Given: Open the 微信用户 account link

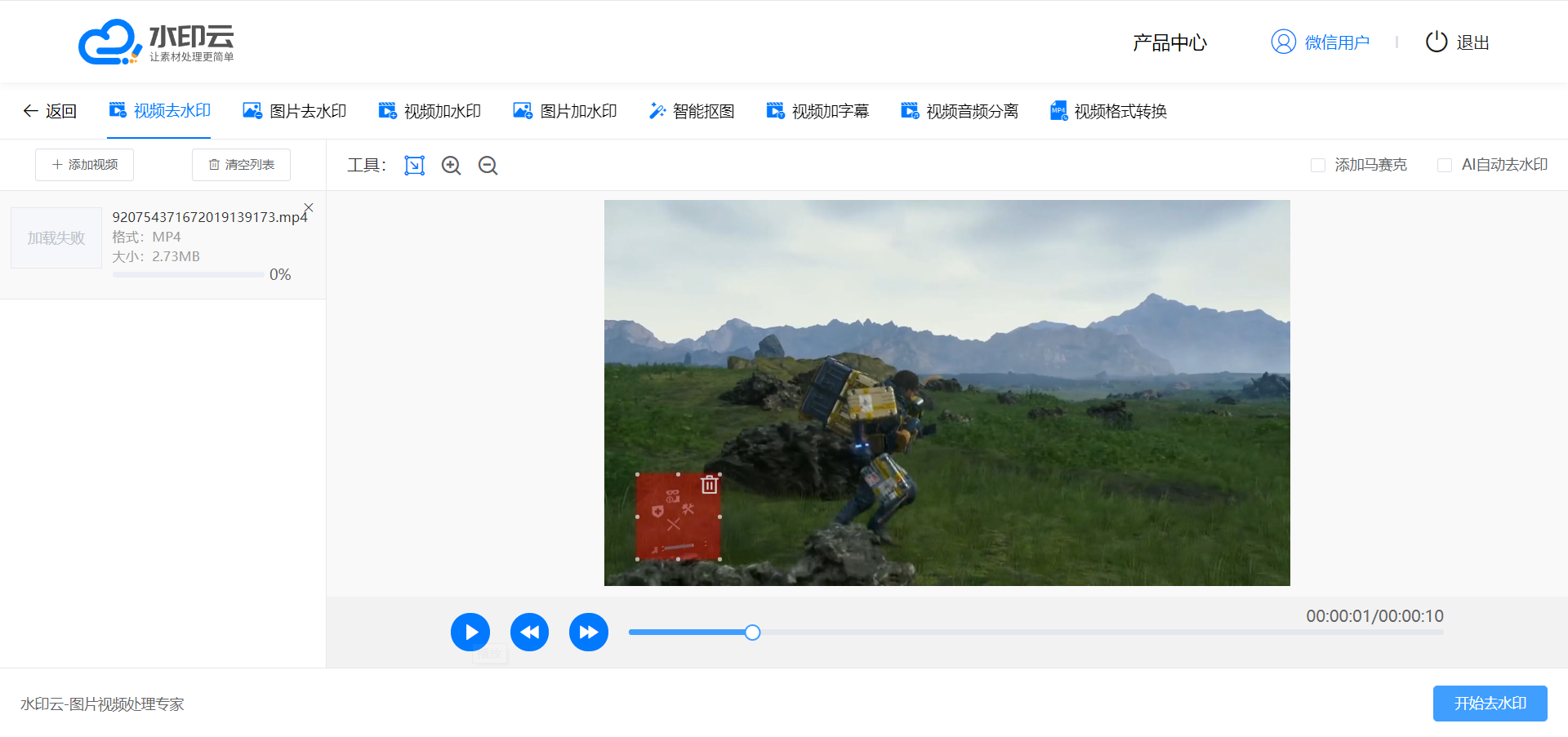Looking at the screenshot, I should [1337, 42].
